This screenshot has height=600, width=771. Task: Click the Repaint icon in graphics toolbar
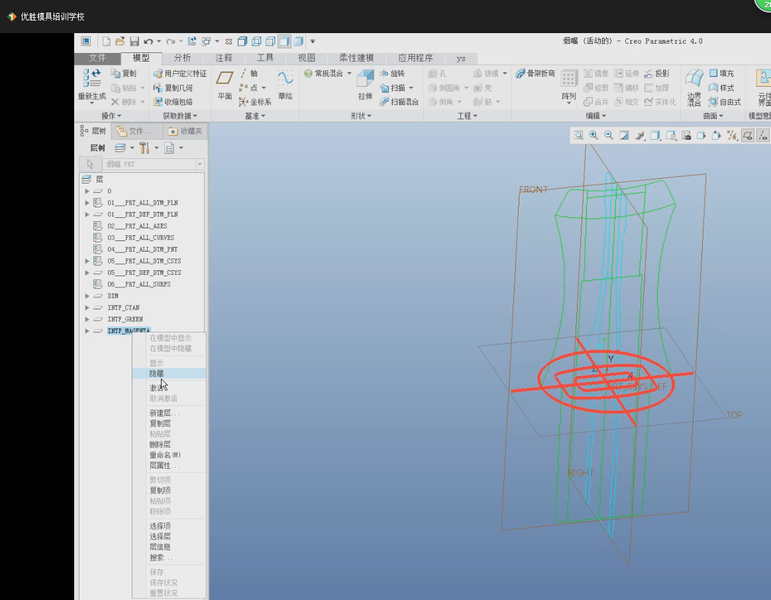click(x=624, y=135)
